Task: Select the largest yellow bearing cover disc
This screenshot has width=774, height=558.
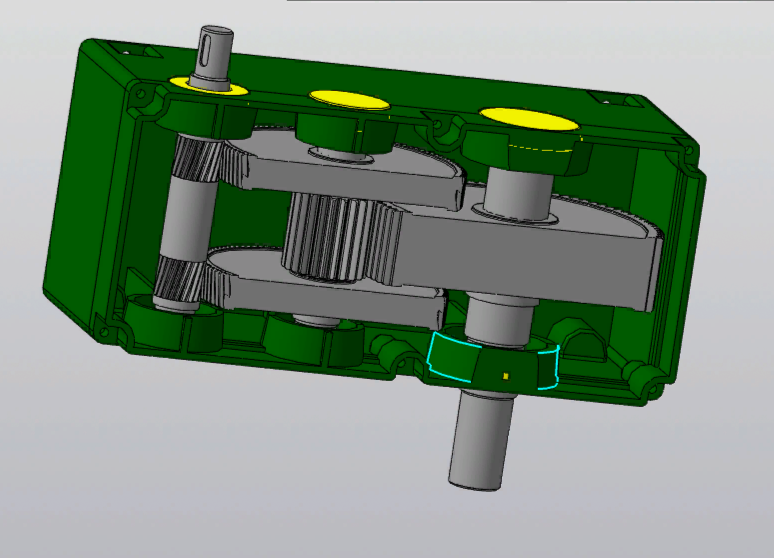Action: click(529, 119)
